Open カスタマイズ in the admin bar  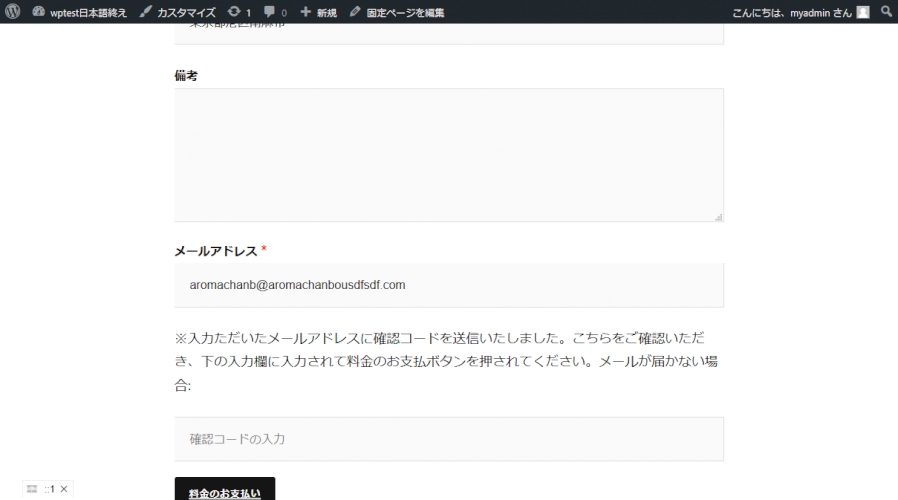pos(178,12)
